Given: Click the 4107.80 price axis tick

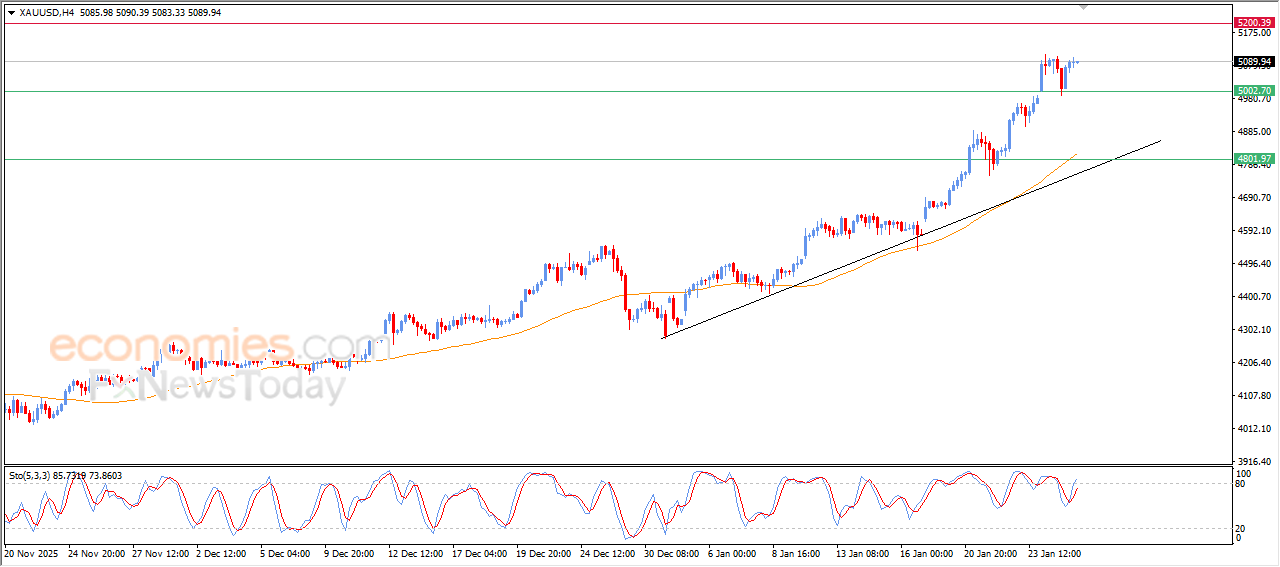Looking at the screenshot, I should [1253, 396].
